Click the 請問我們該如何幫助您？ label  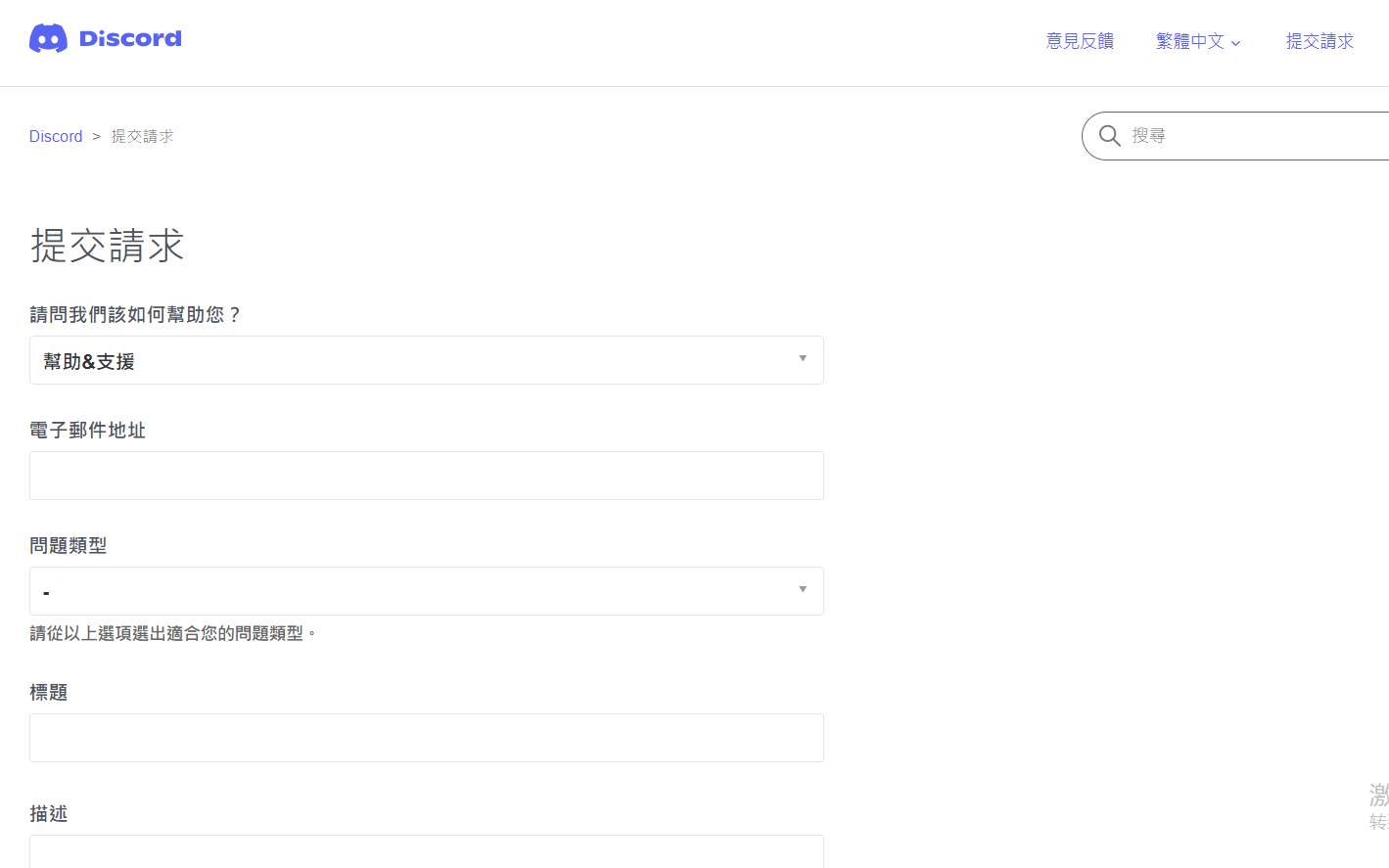point(136,314)
